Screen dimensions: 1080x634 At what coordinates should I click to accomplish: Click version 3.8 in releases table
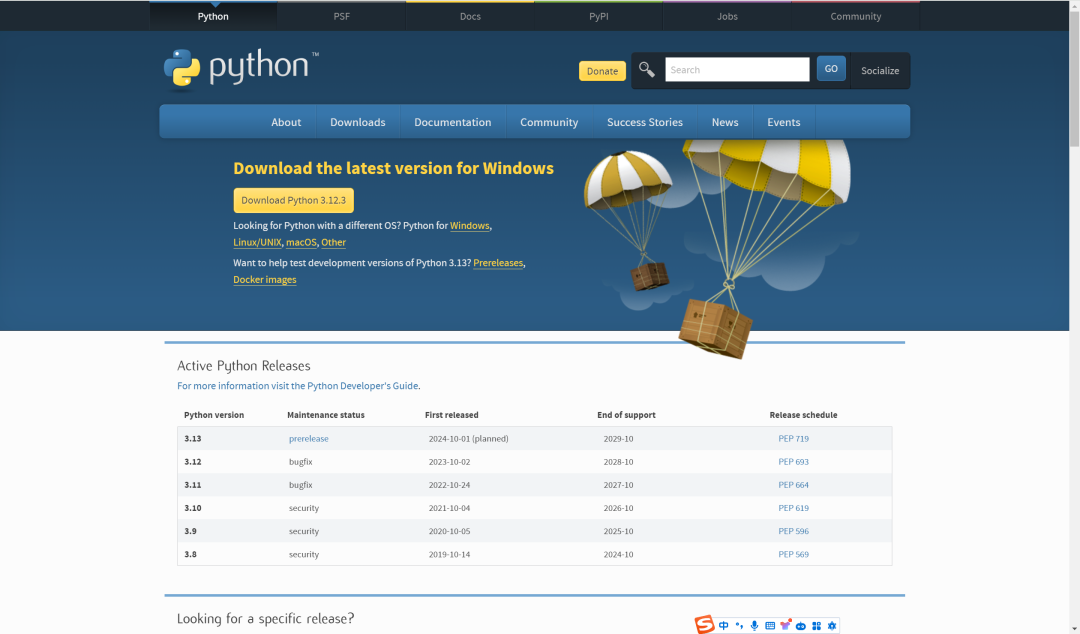[x=190, y=554]
